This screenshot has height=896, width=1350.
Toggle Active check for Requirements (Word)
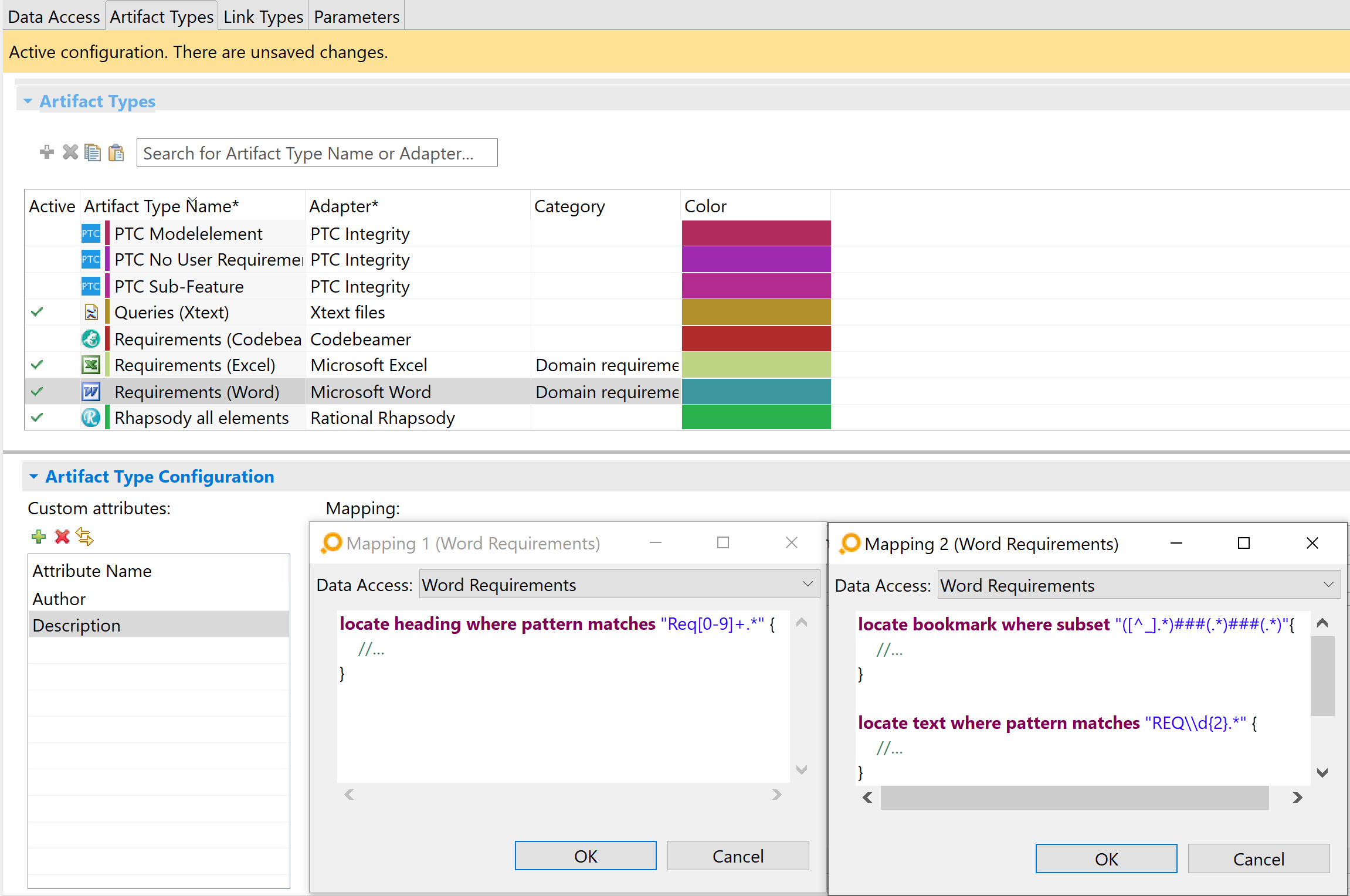tap(37, 391)
